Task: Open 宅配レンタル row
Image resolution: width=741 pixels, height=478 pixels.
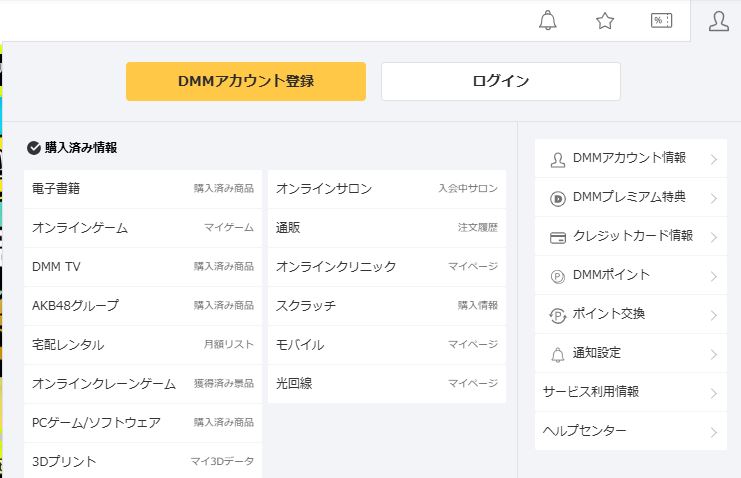Action: click(x=143, y=345)
